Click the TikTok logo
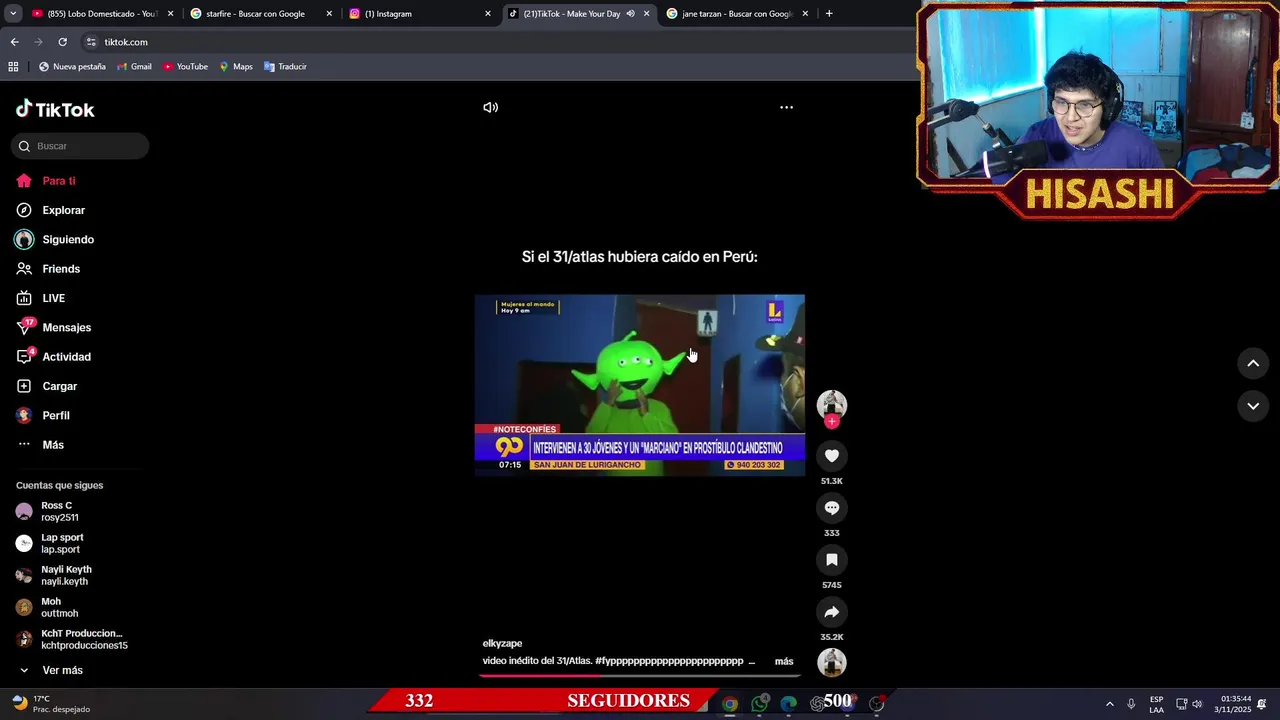The image size is (1280, 720). (55, 109)
